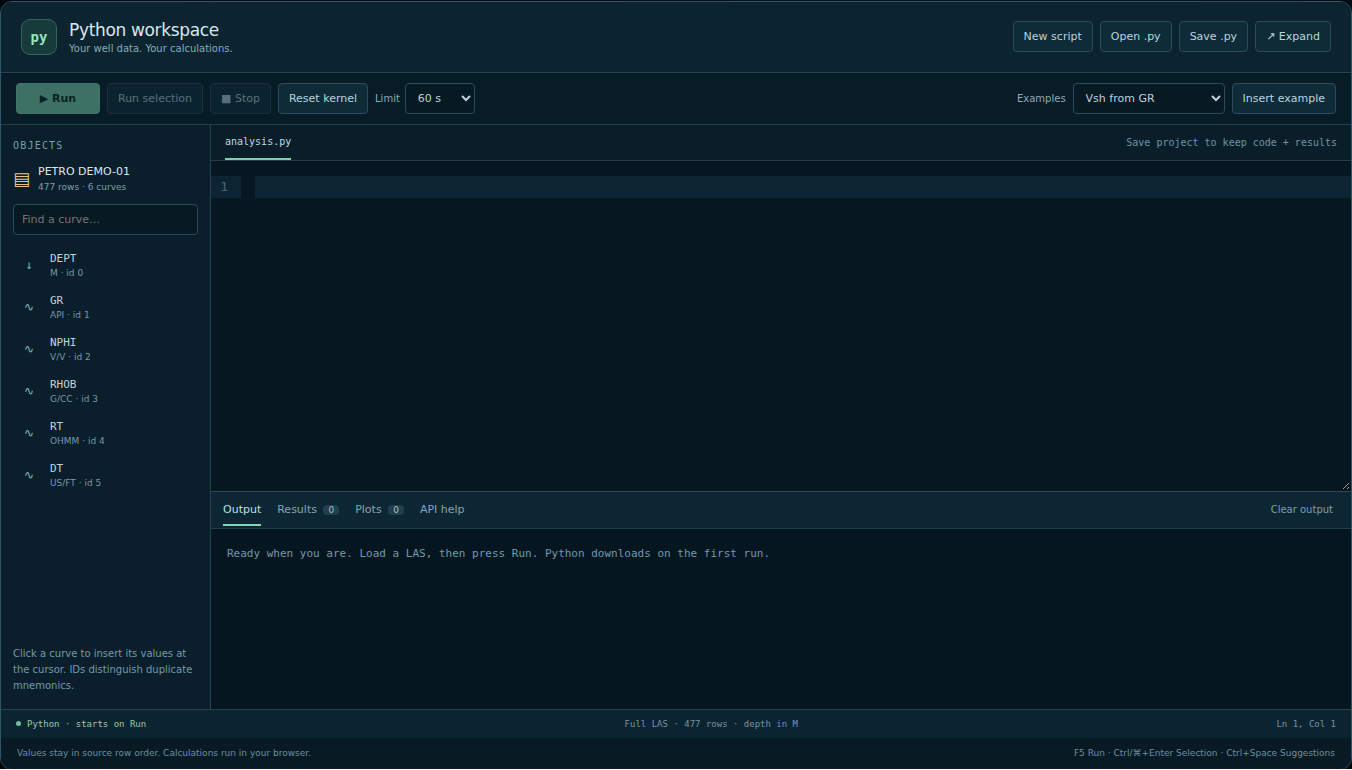Click the Stop button
This screenshot has width=1352, height=770.
click(x=241, y=98)
